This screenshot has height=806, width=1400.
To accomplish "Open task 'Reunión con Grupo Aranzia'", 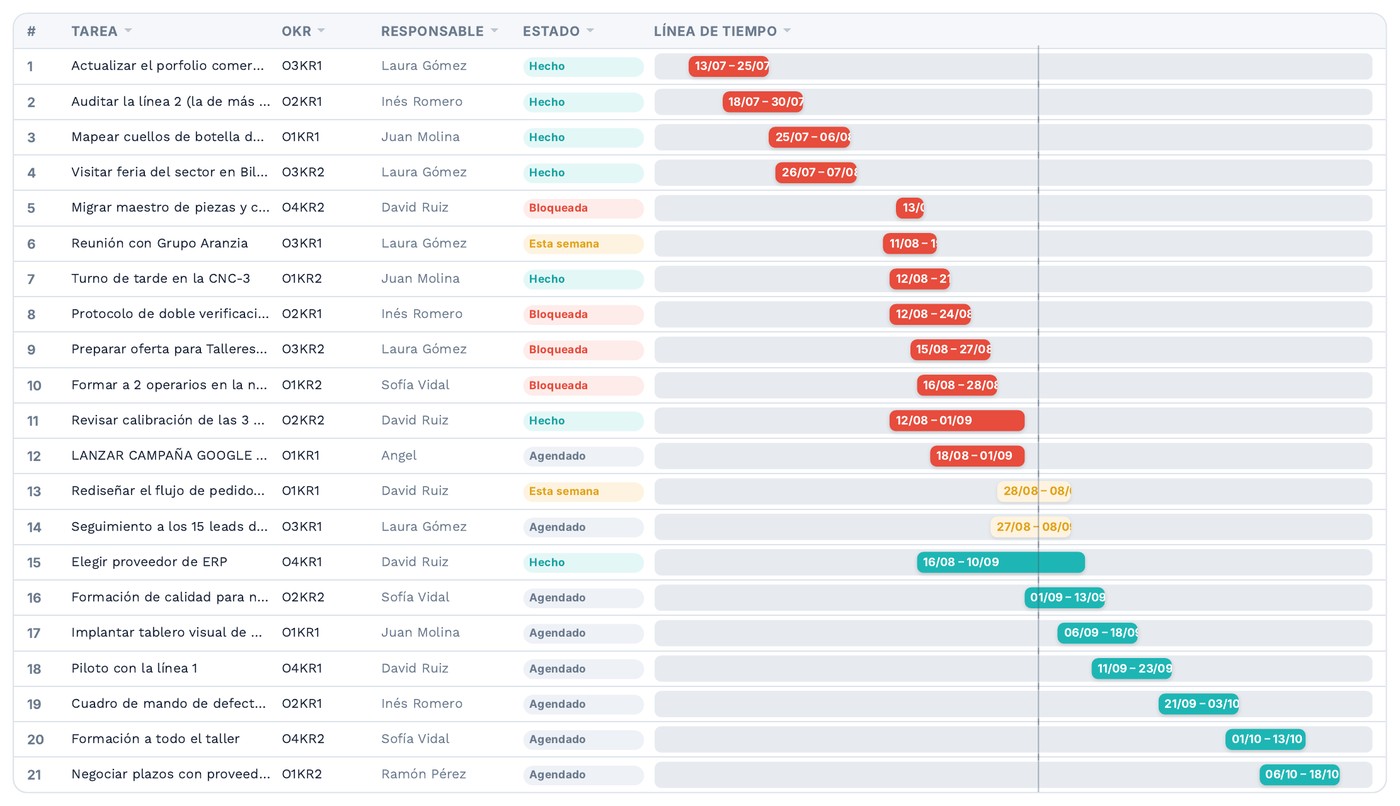I will coord(160,243).
